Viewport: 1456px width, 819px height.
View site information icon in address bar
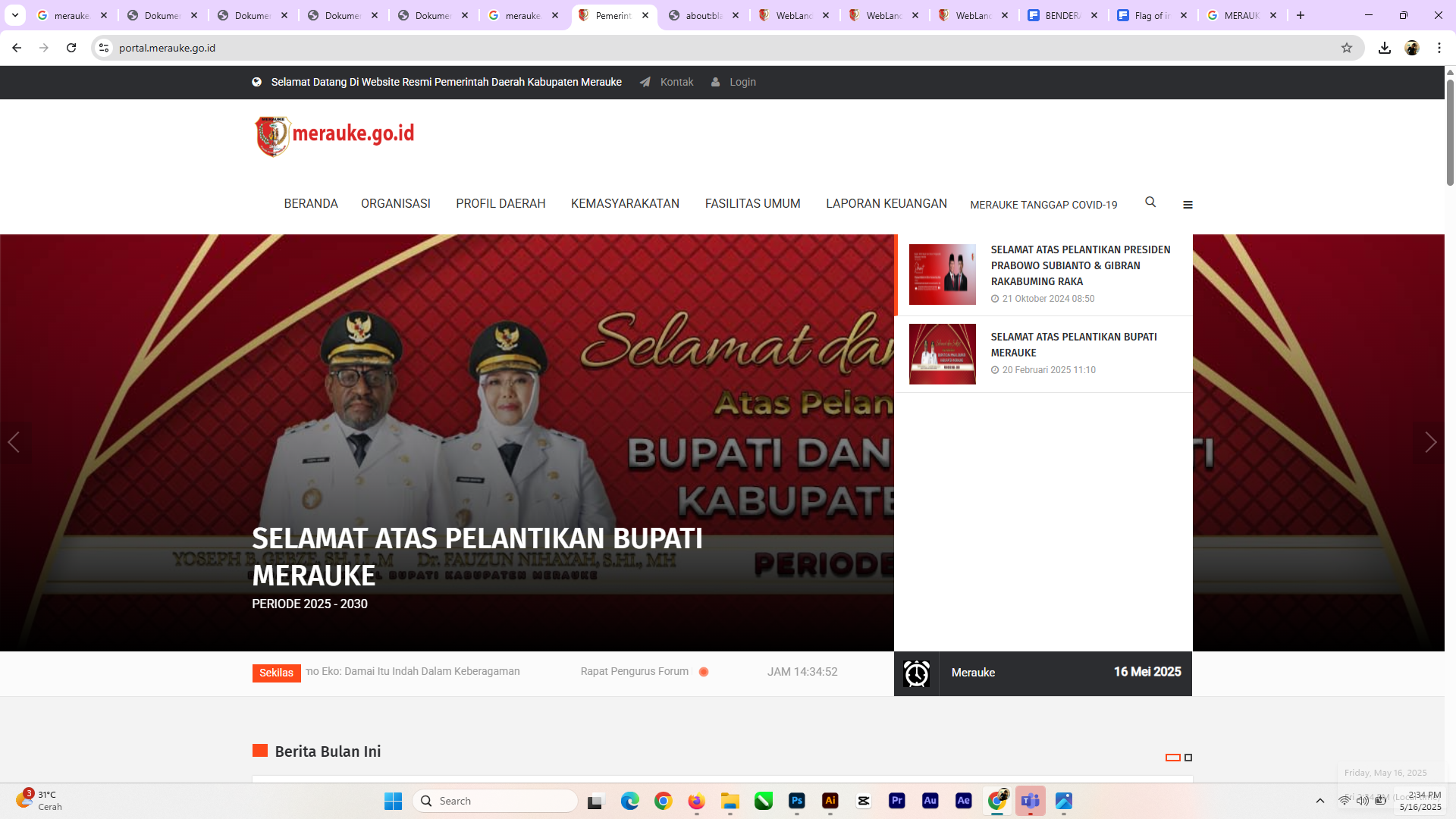pyautogui.click(x=104, y=48)
